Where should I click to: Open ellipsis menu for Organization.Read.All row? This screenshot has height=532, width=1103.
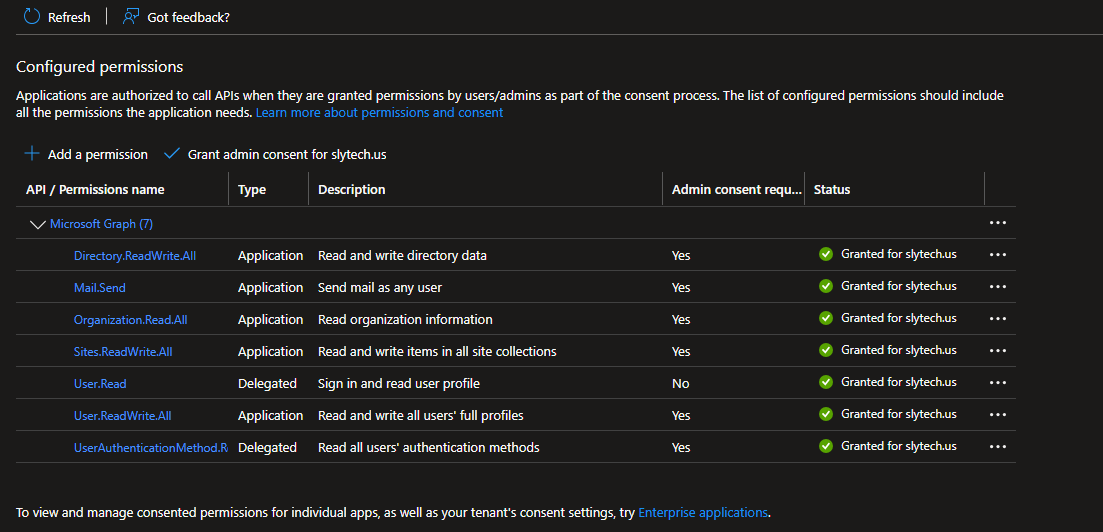click(x=997, y=319)
